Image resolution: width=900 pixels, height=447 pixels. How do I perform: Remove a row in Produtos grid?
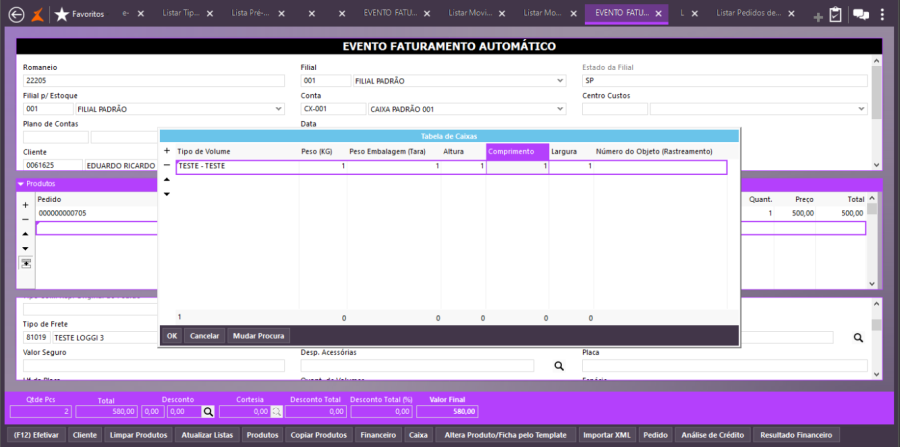tap(25, 219)
